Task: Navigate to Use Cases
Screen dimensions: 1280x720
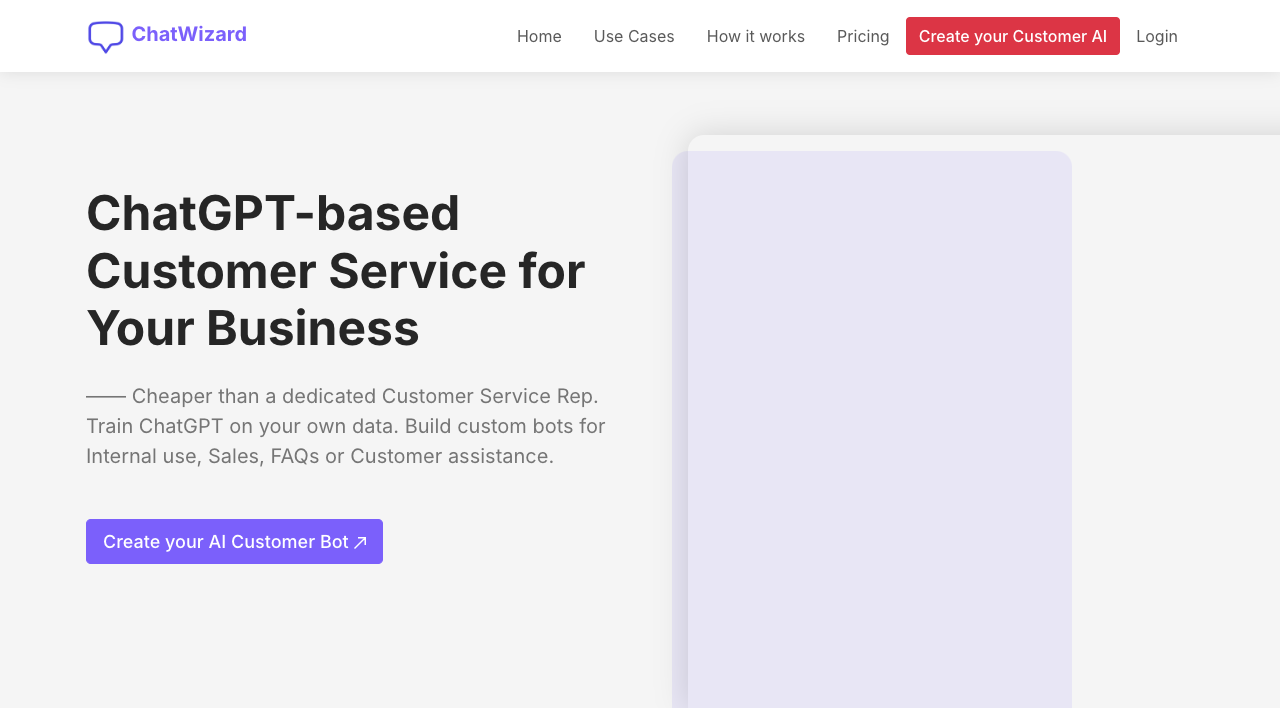Action: click(633, 36)
